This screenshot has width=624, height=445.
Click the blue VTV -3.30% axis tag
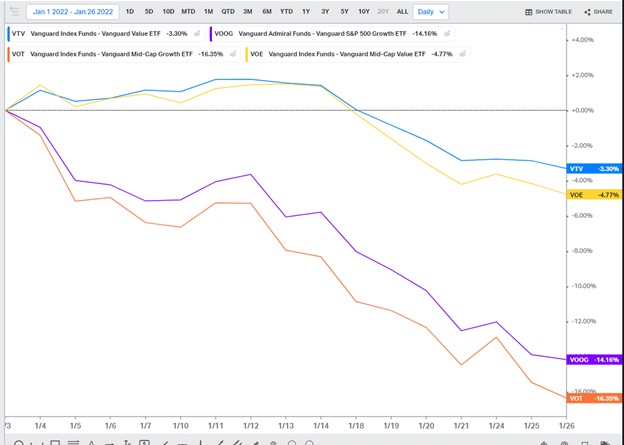pos(595,169)
